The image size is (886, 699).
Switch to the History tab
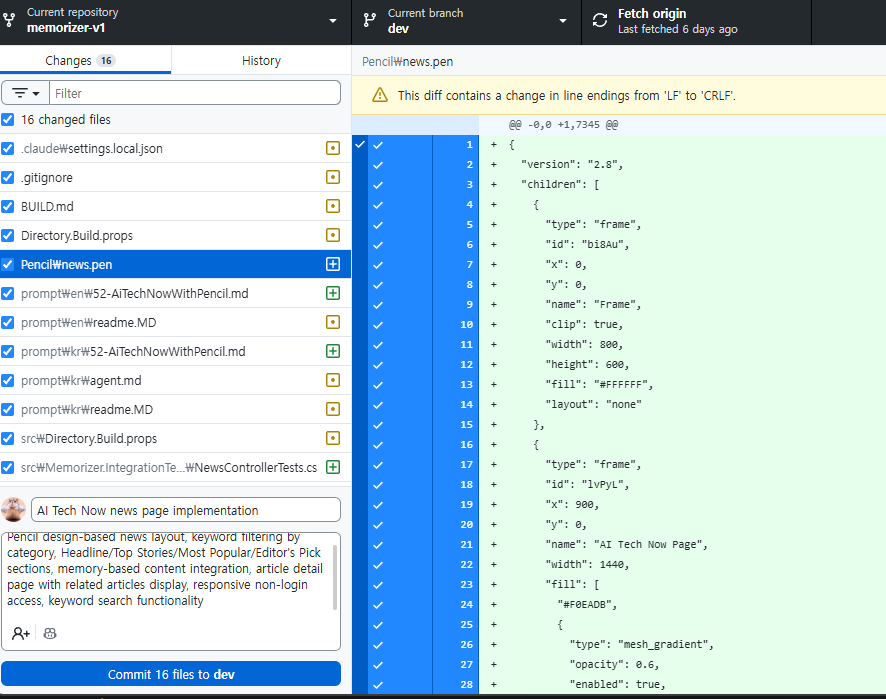click(261, 61)
